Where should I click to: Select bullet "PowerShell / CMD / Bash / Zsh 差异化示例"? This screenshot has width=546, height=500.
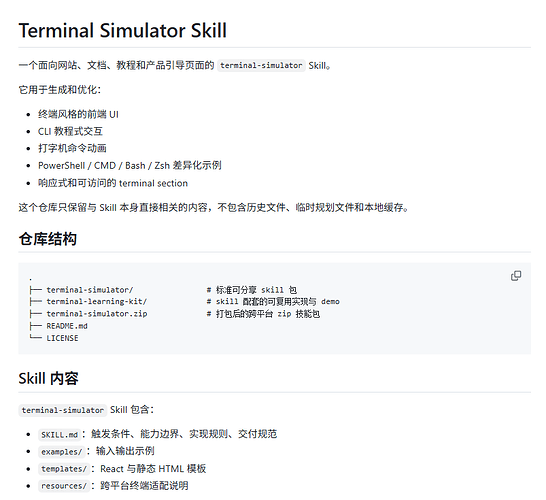coord(130,165)
